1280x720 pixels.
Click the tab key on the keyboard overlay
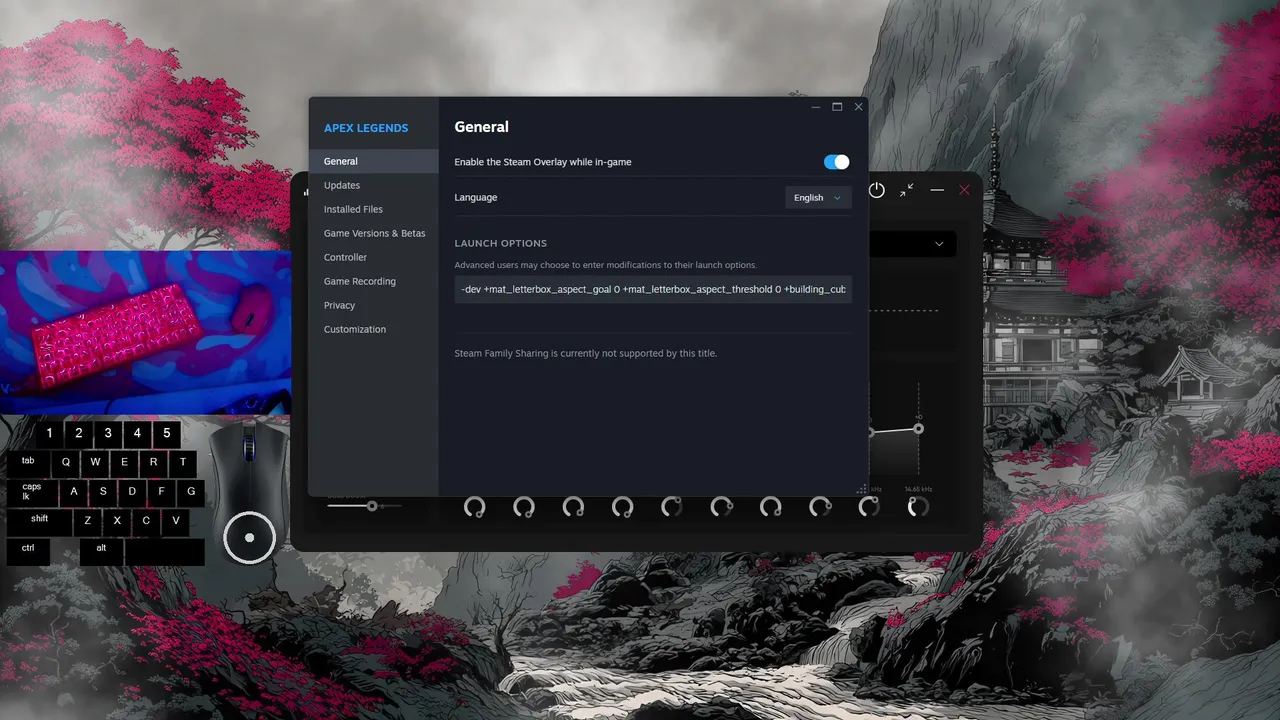(x=28, y=464)
